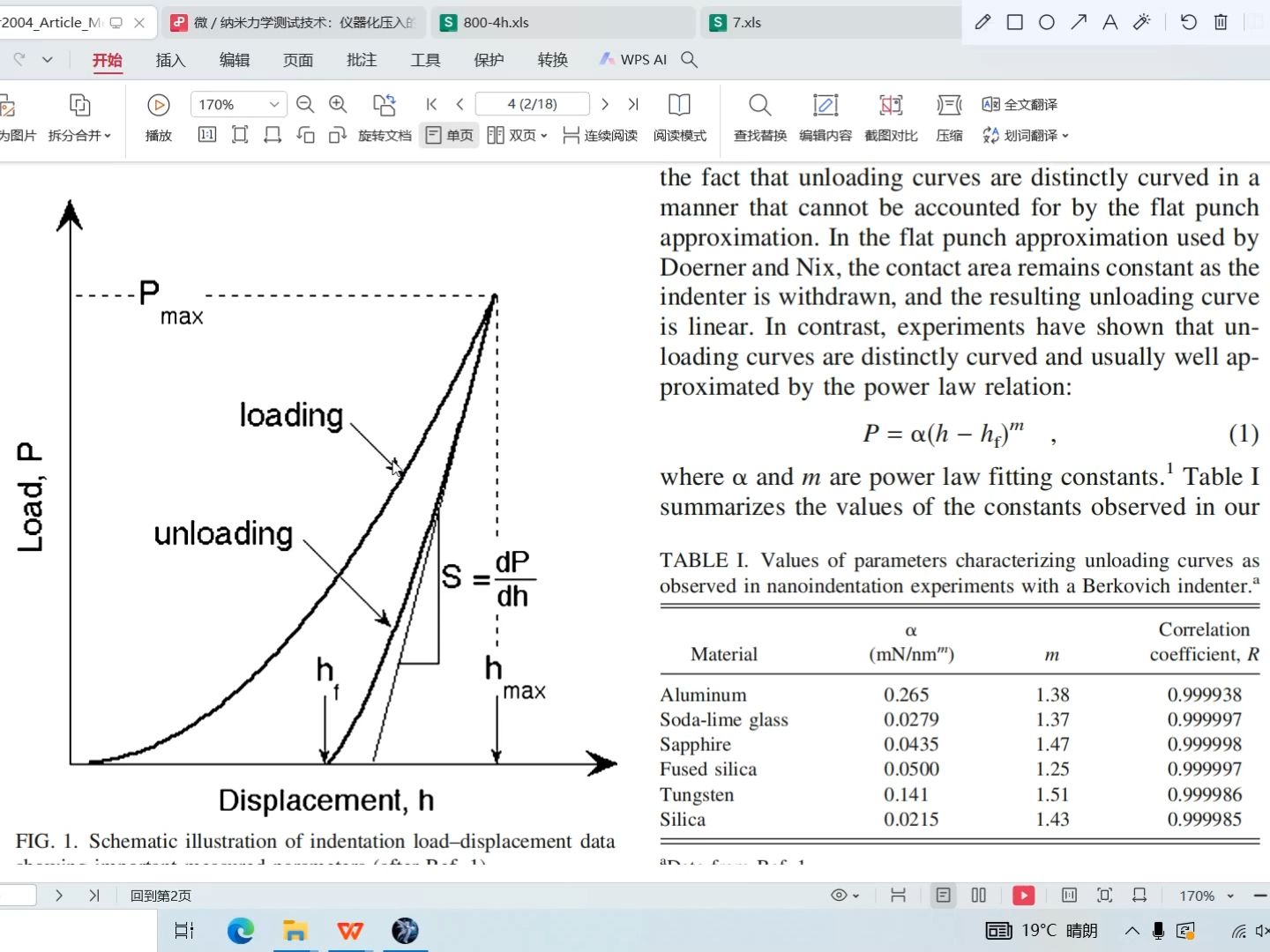Toggle single page layout in status bar

click(x=943, y=896)
